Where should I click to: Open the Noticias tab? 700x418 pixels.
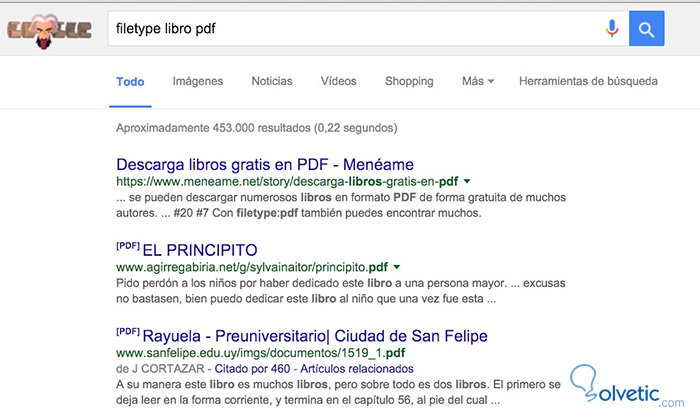272,81
